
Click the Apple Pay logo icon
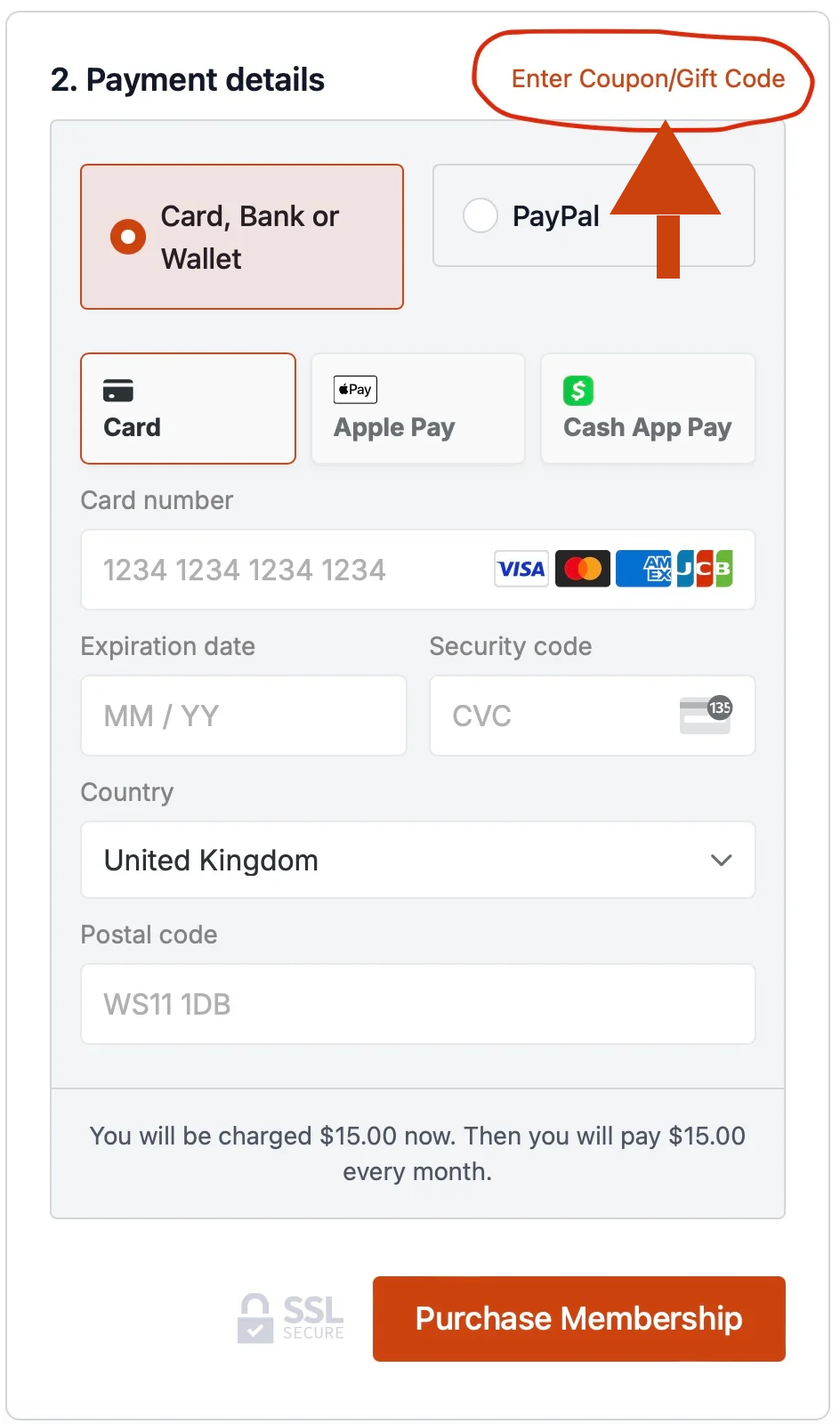(355, 390)
